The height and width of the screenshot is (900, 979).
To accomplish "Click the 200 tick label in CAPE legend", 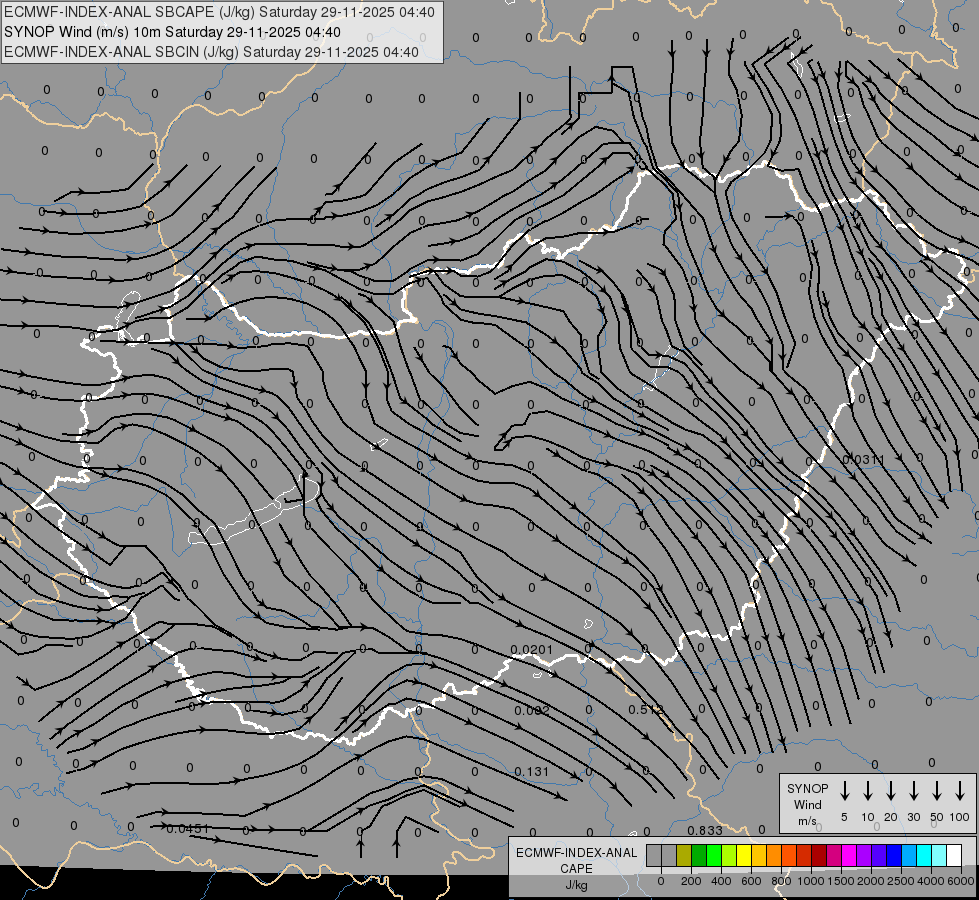I will click(x=691, y=881).
